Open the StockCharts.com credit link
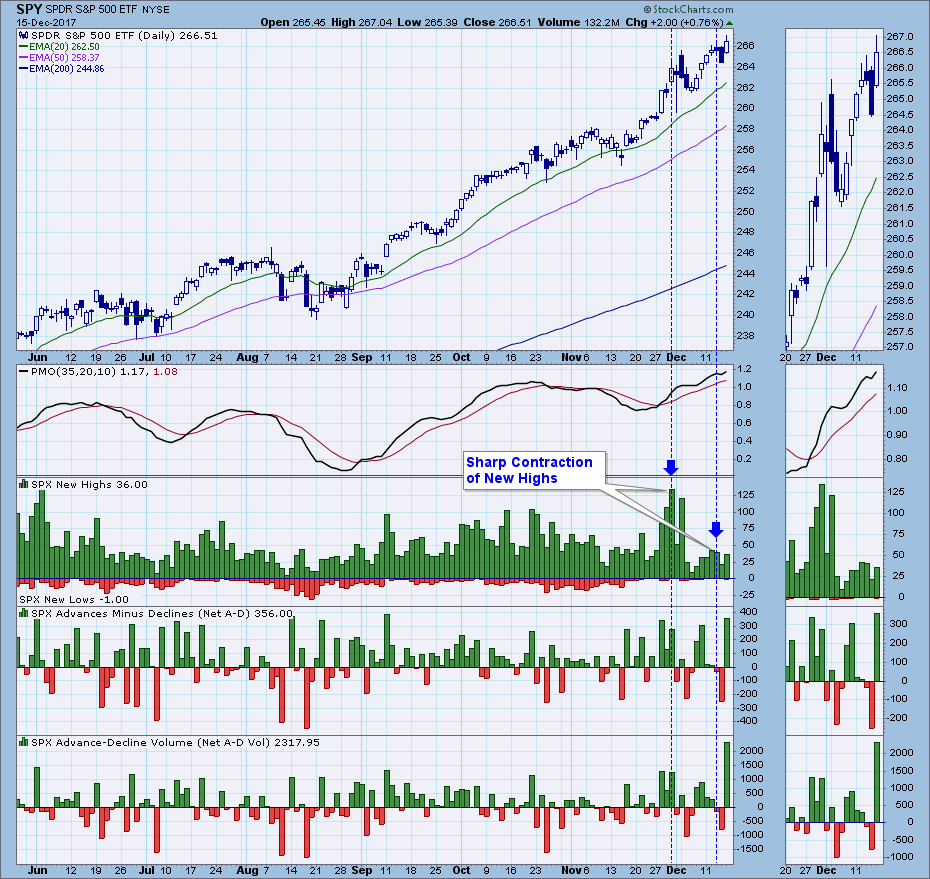 pyautogui.click(x=688, y=9)
